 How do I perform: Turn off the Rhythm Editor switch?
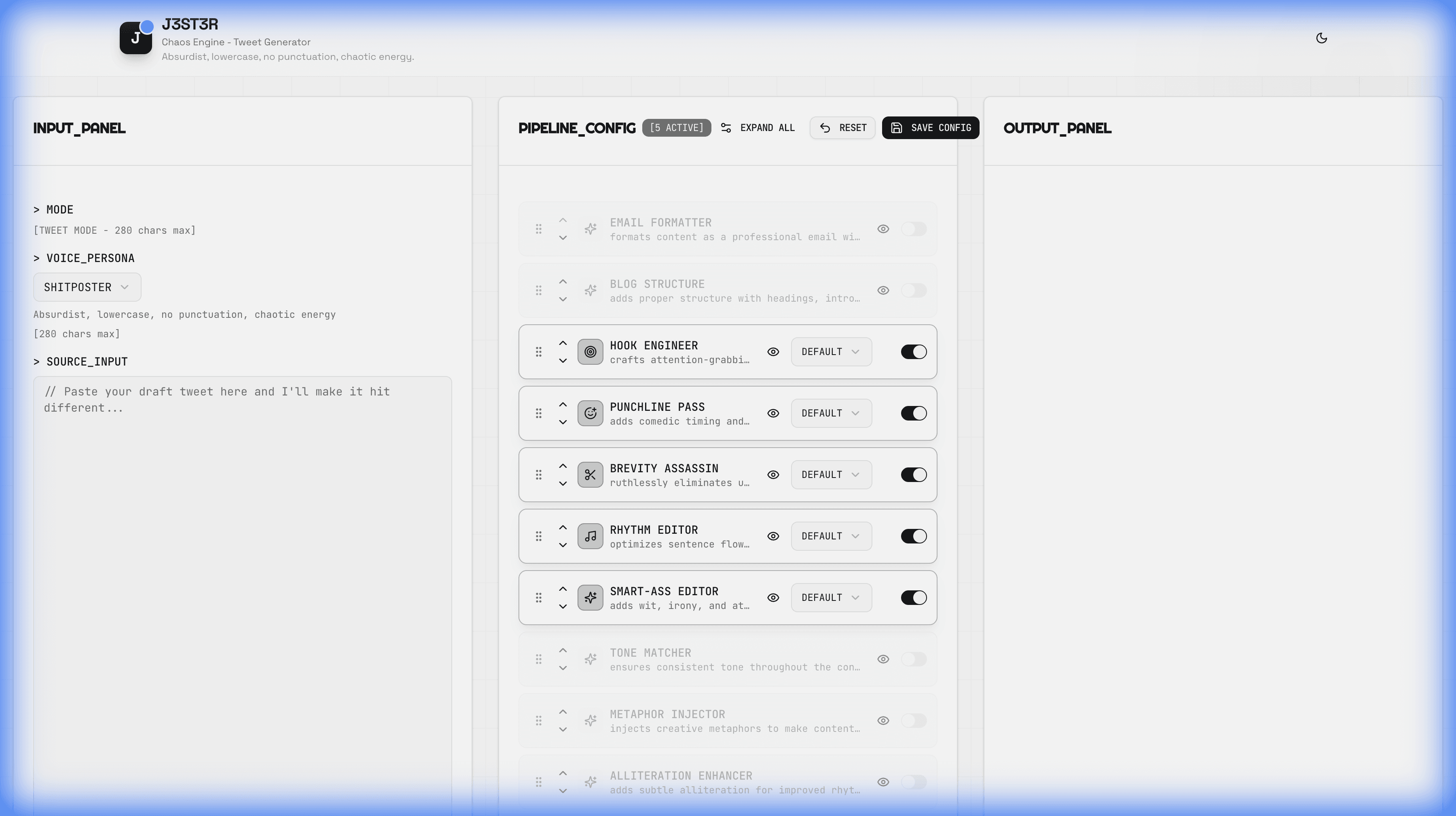pos(913,536)
